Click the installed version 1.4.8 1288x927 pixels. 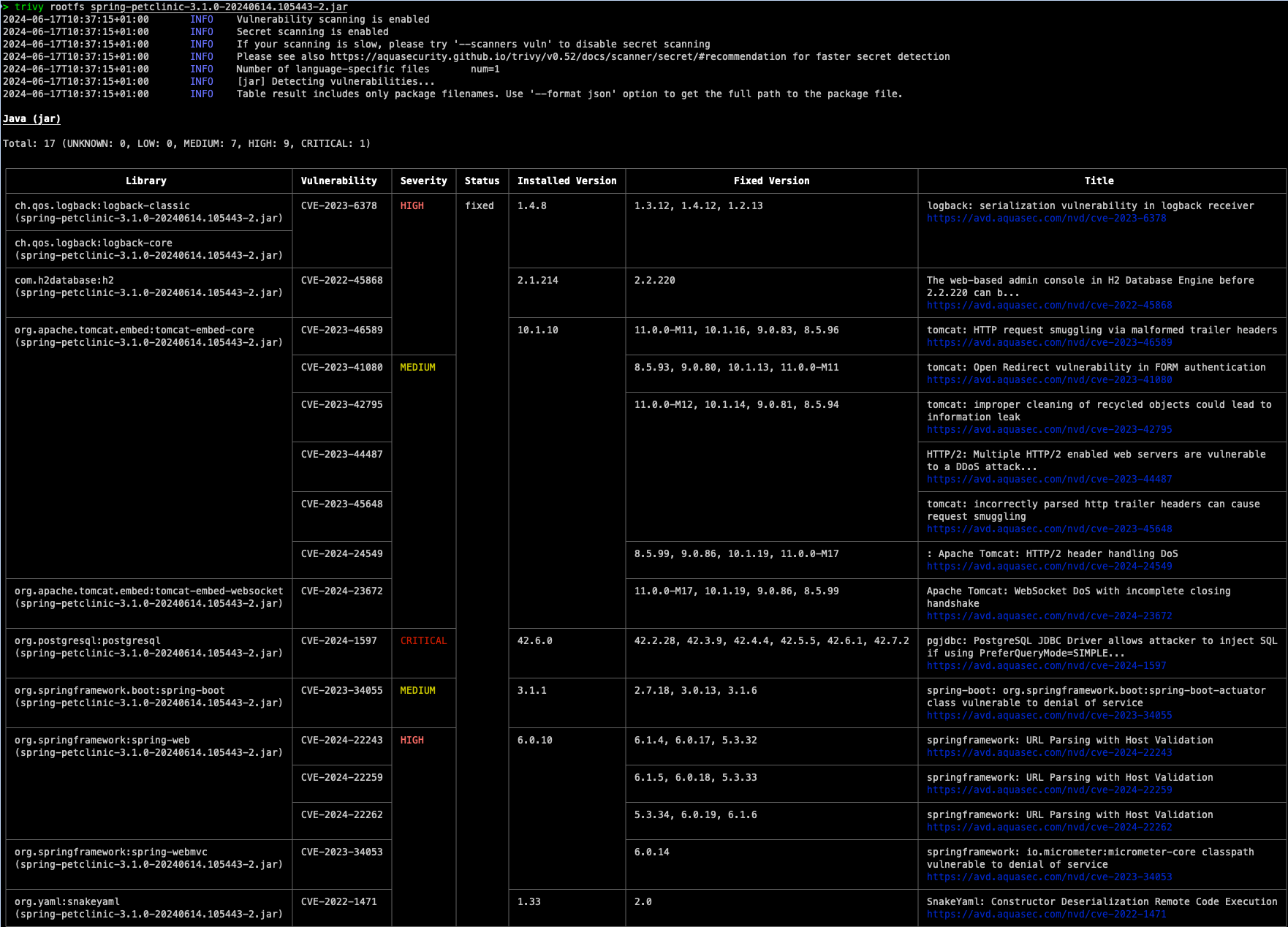(x=532, y=206)
